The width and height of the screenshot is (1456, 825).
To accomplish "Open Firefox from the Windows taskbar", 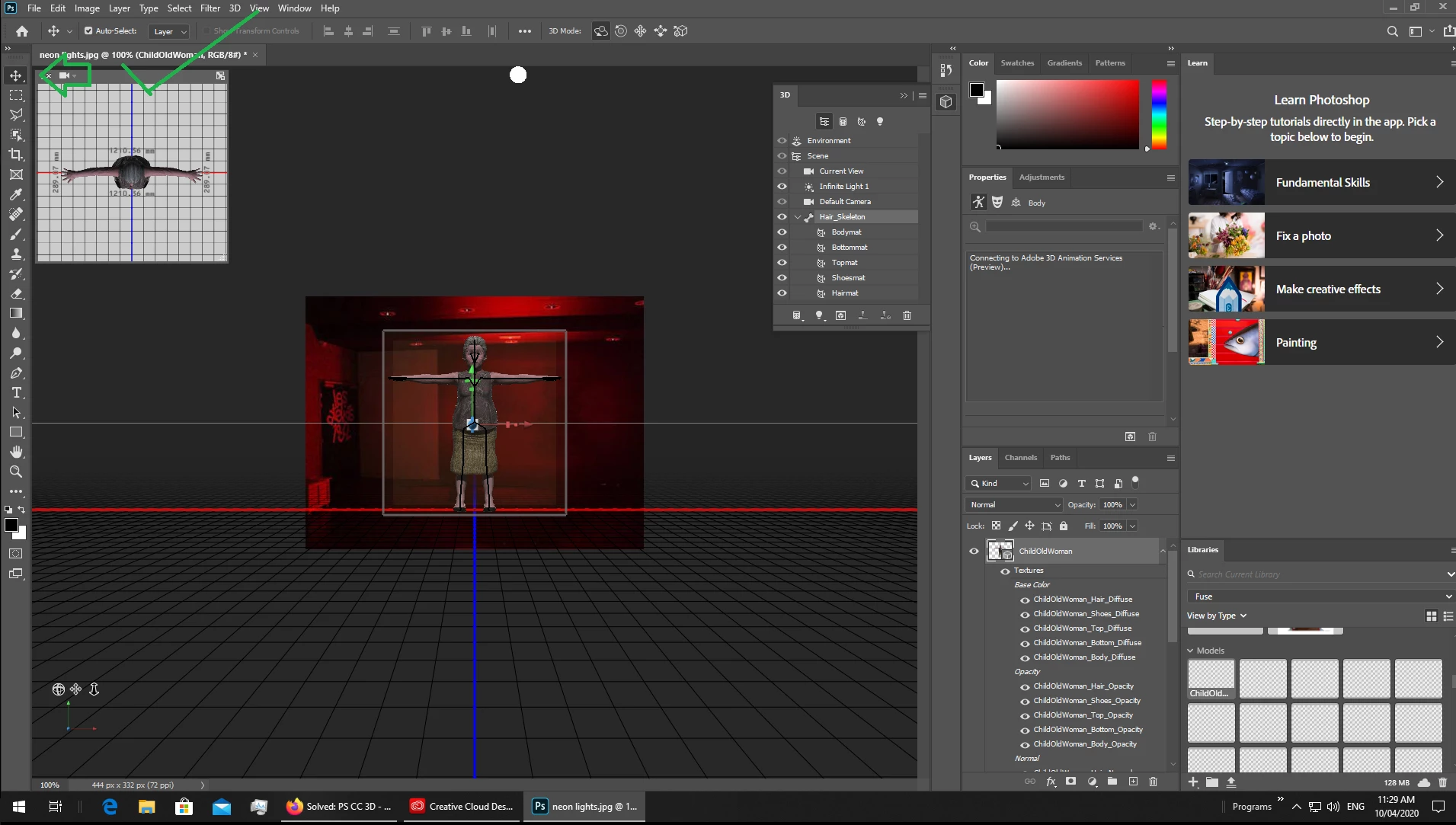I will click(339, 807).
